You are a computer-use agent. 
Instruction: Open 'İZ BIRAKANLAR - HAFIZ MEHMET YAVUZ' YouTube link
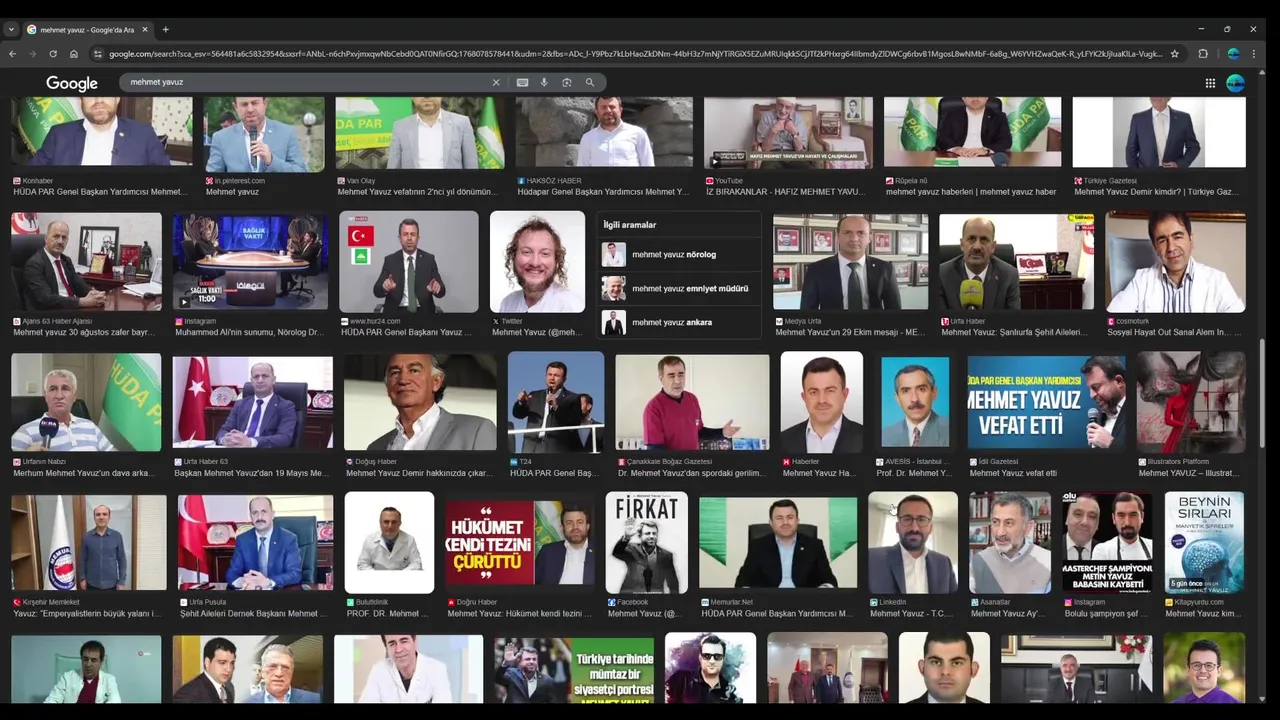pyautogui.click(x=784, y=191)
